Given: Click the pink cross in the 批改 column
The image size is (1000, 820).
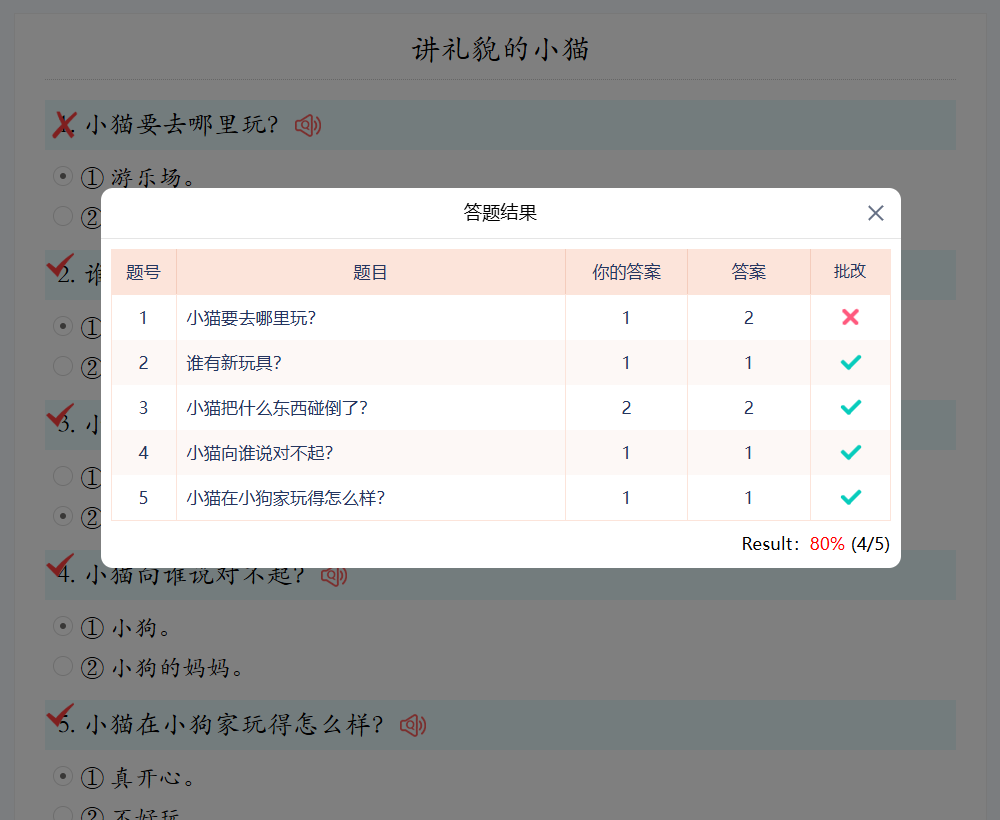Looking at the screenshot, I should tap(850, 317).
